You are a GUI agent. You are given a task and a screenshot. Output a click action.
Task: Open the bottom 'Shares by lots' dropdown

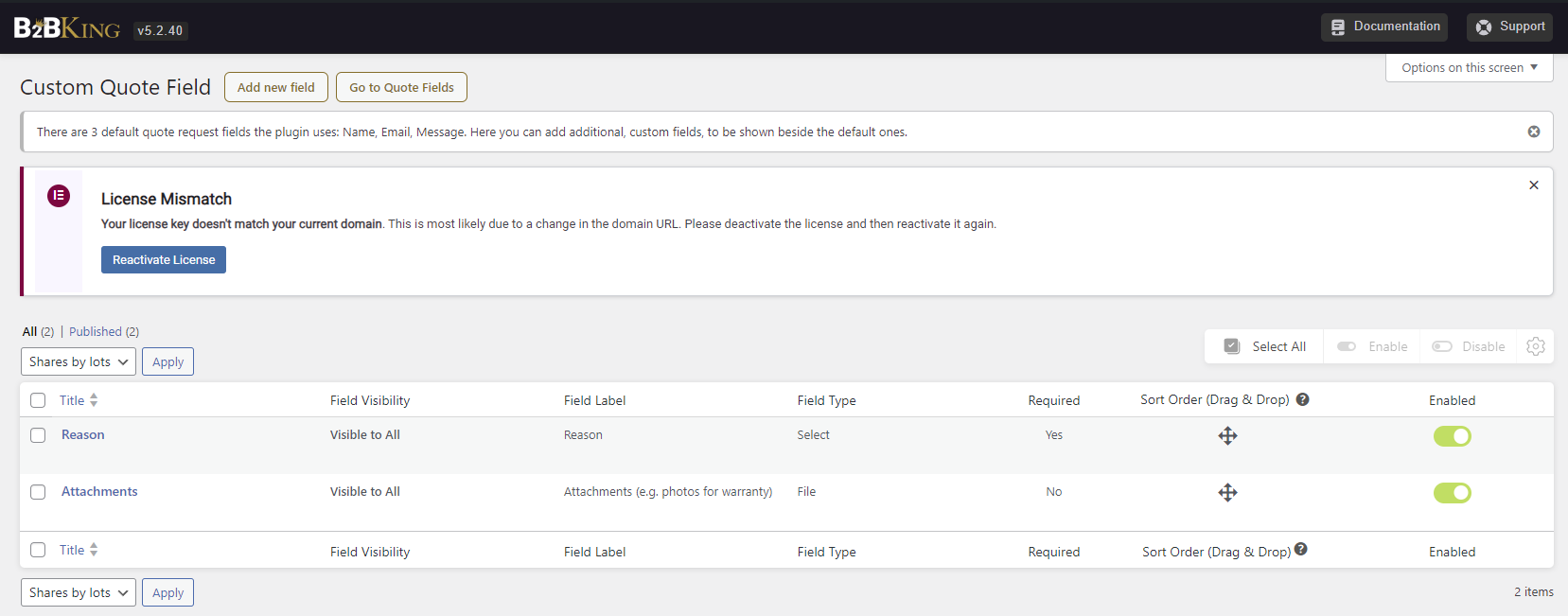click(x=79, y=592)
